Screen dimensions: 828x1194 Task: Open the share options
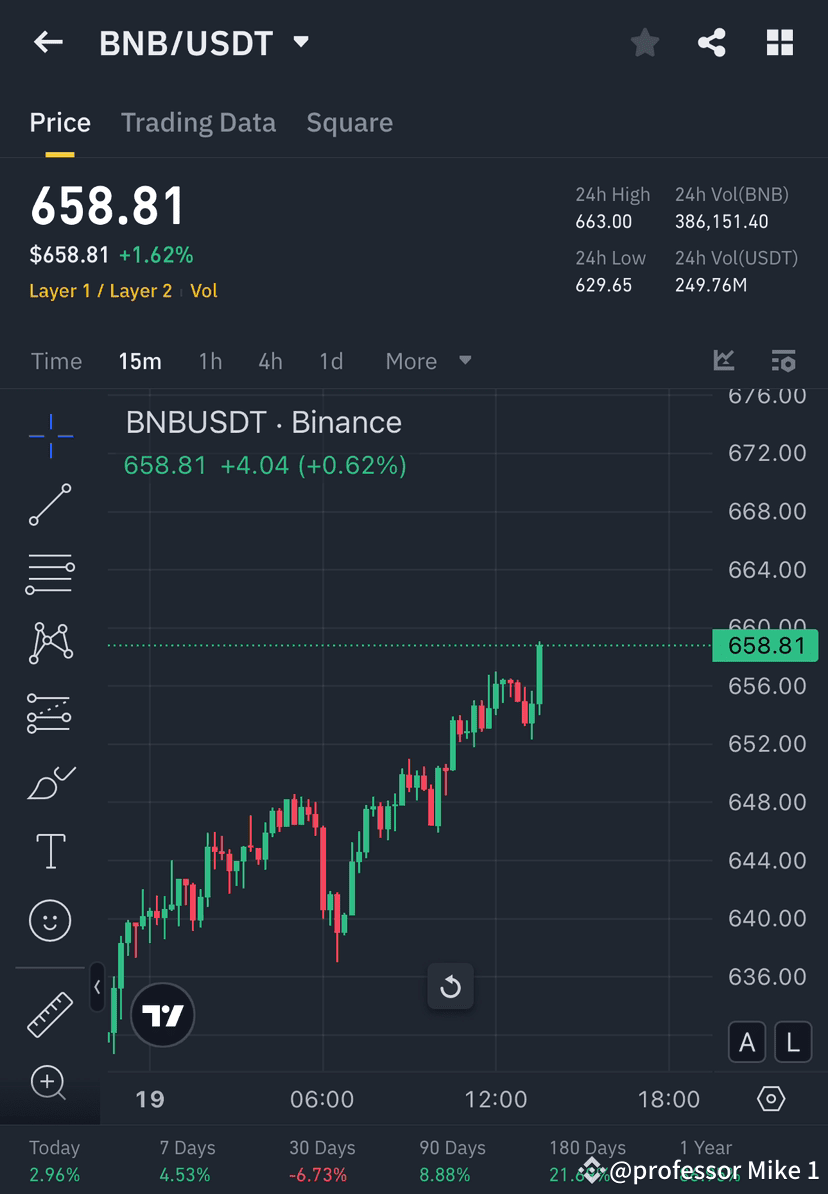click(x=712, y=42)
